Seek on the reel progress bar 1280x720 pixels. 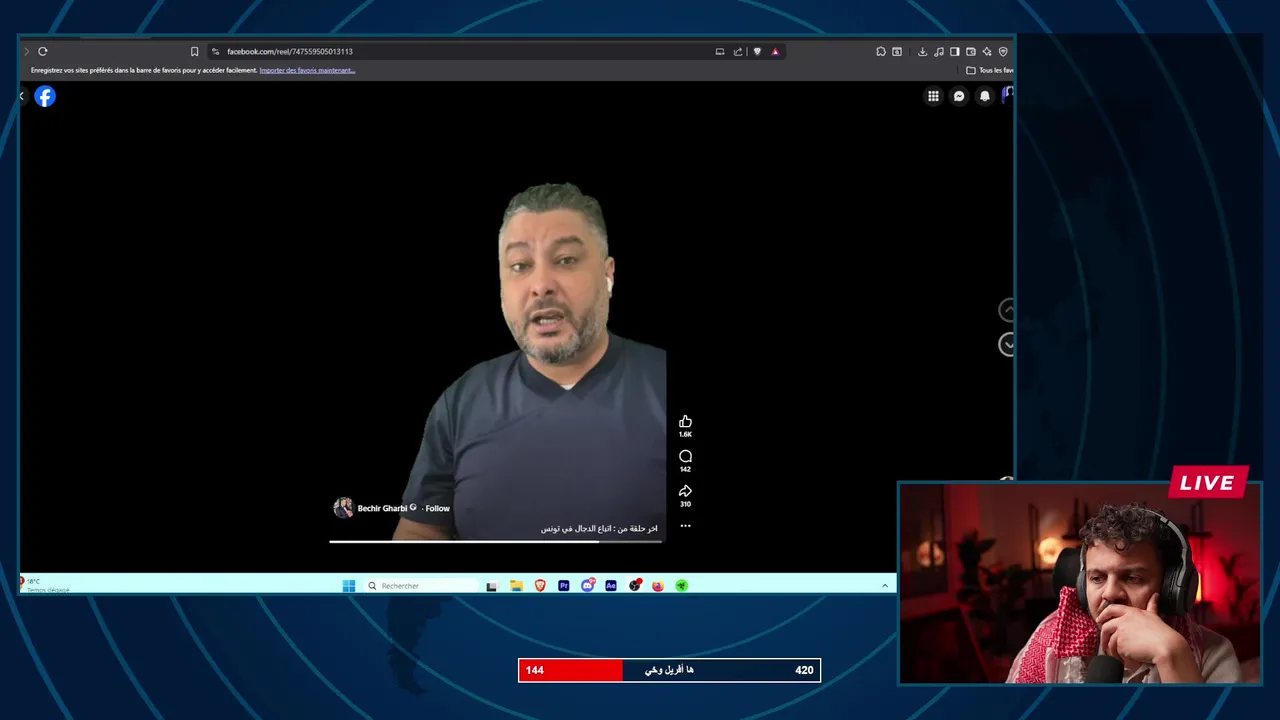pyautogui.click(x=496, y=541)
